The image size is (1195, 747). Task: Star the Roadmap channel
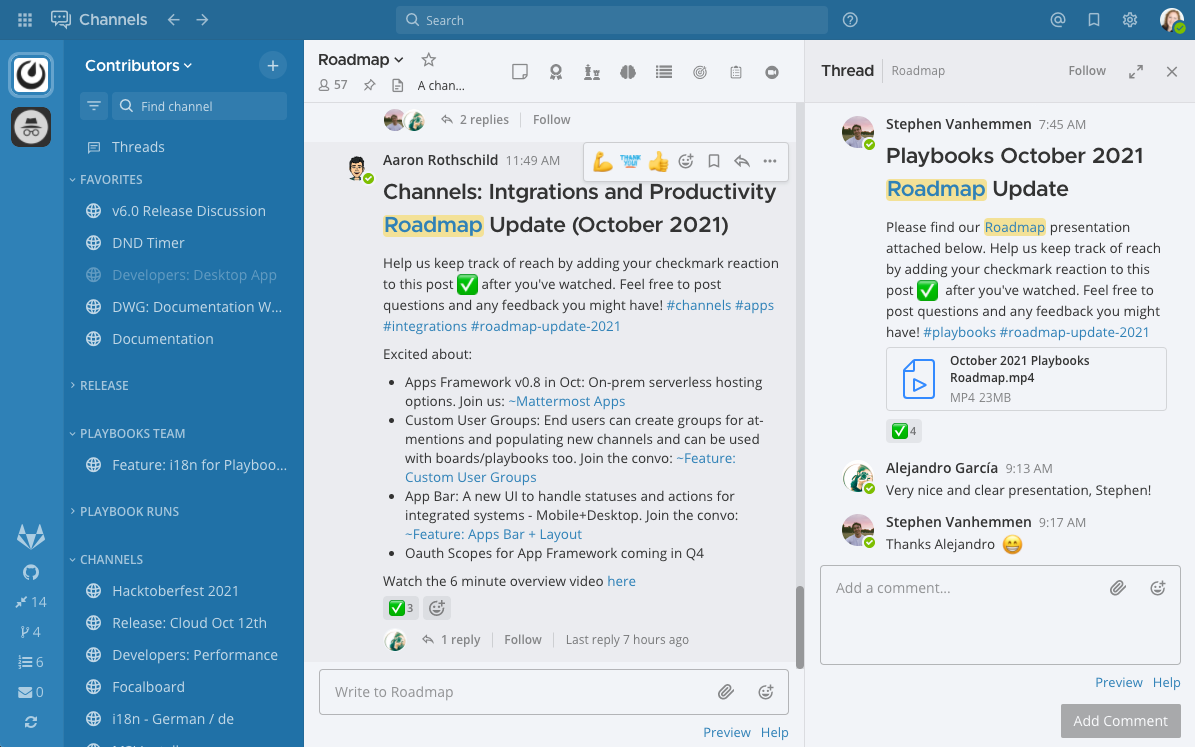(x=428, y=59)
